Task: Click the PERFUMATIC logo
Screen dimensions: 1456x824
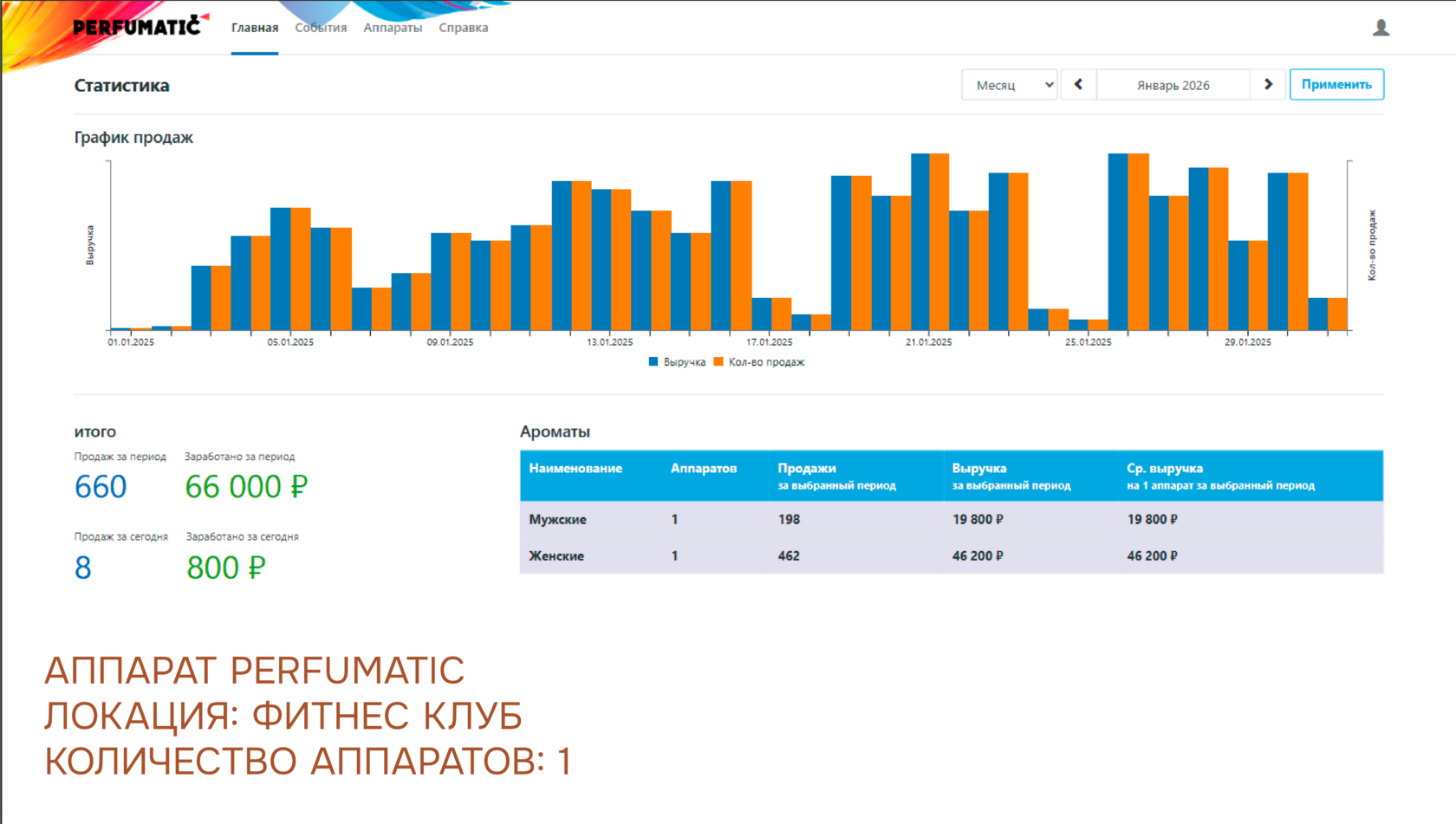Action: [x=140, y=26]
